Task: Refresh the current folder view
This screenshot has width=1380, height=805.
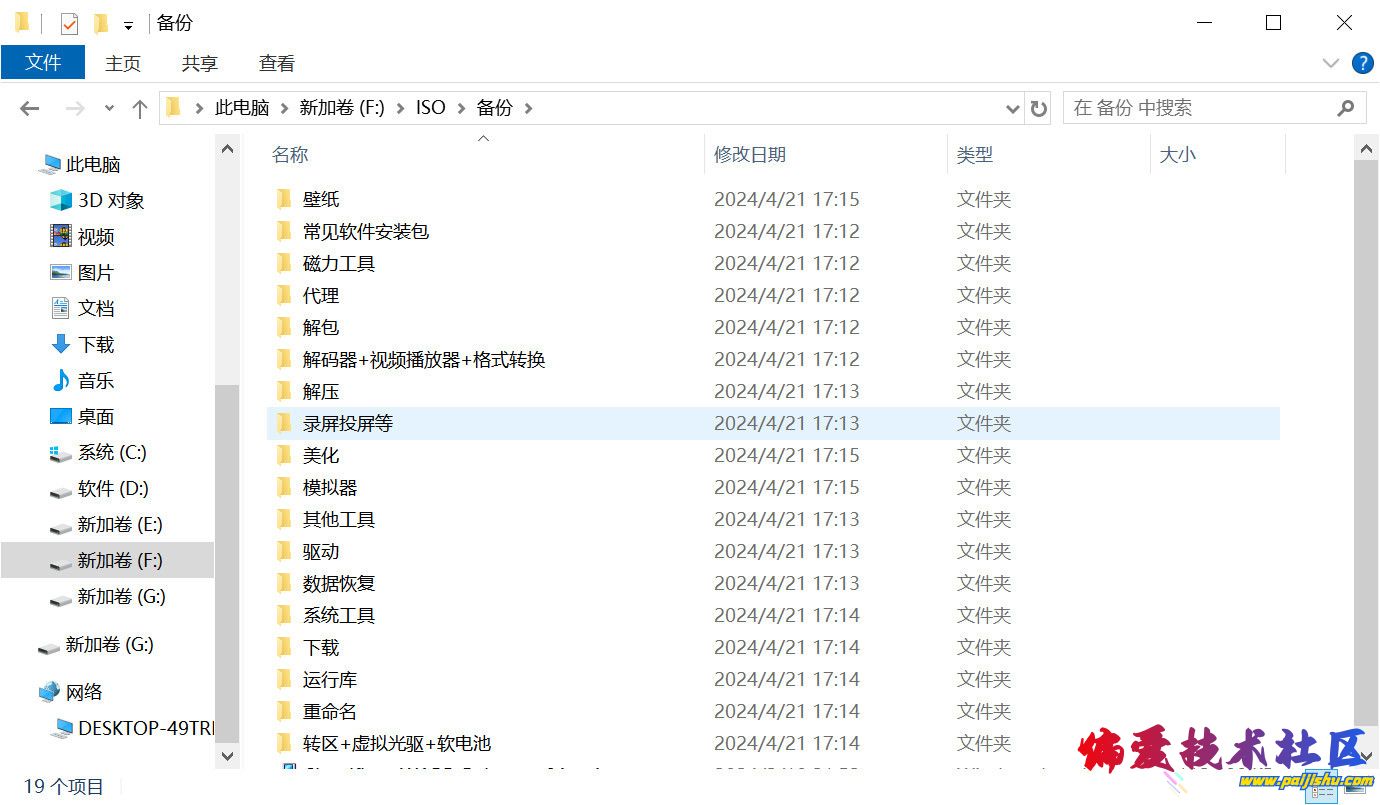Action: (1039, 108)
